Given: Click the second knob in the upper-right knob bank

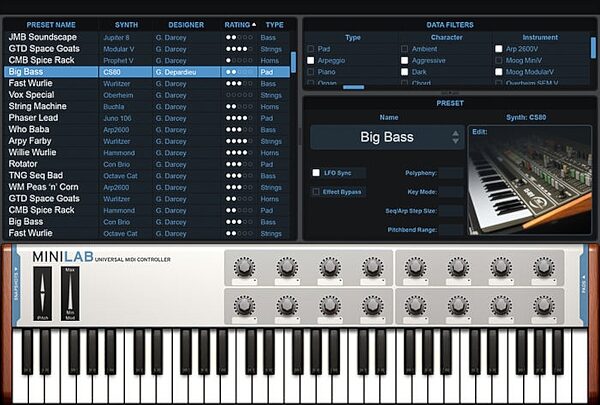Looking at the screenshot, I should pos(458,267).
